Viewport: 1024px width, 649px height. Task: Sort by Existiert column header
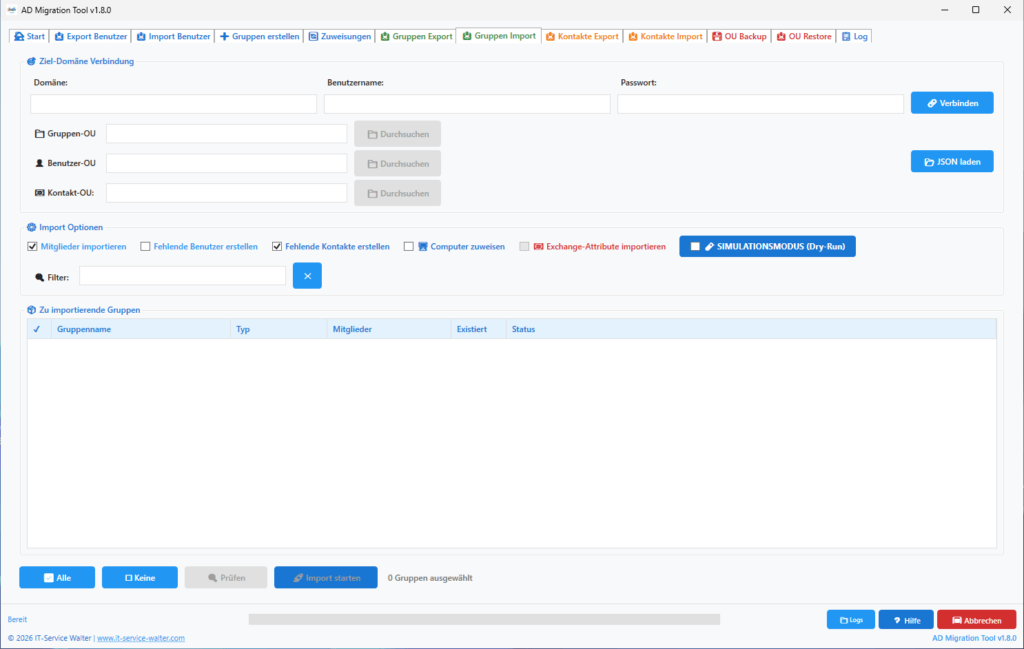[479, 329]
